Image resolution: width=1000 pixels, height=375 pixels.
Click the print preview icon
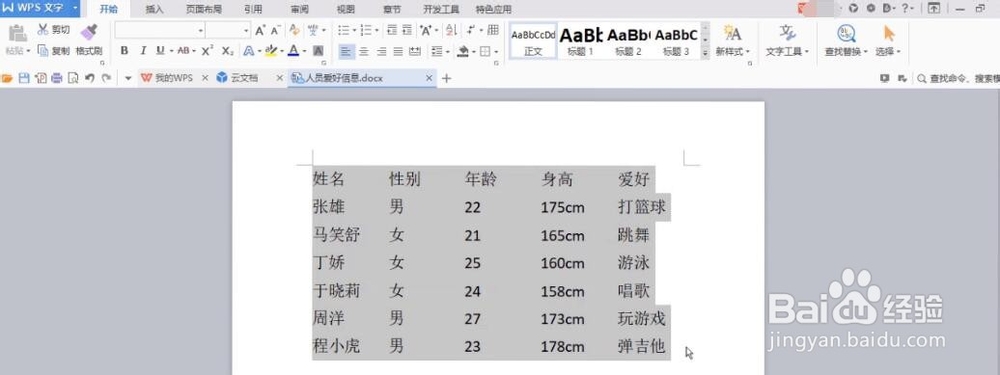(73, 78)
